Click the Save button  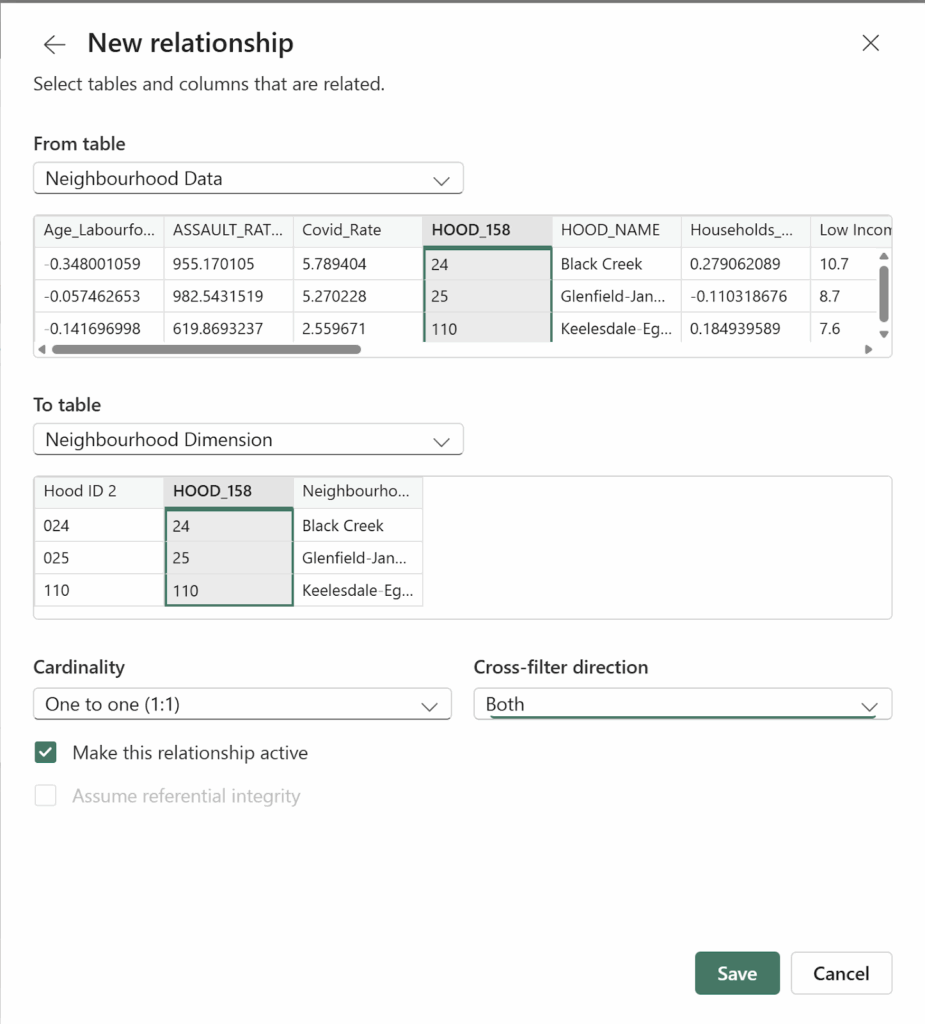(x=736, y=973)
